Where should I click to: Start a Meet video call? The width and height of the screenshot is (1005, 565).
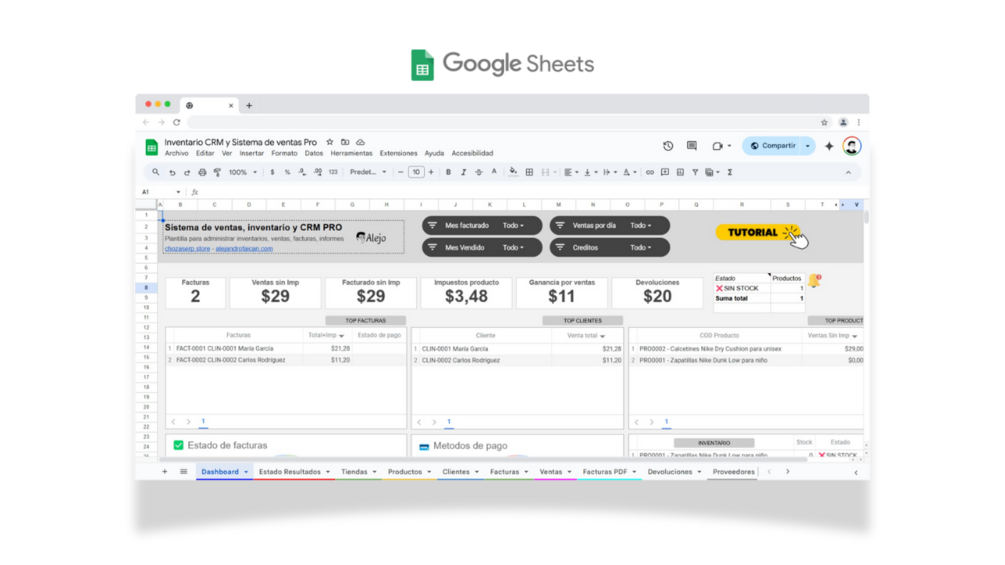[x=718, y=146]
